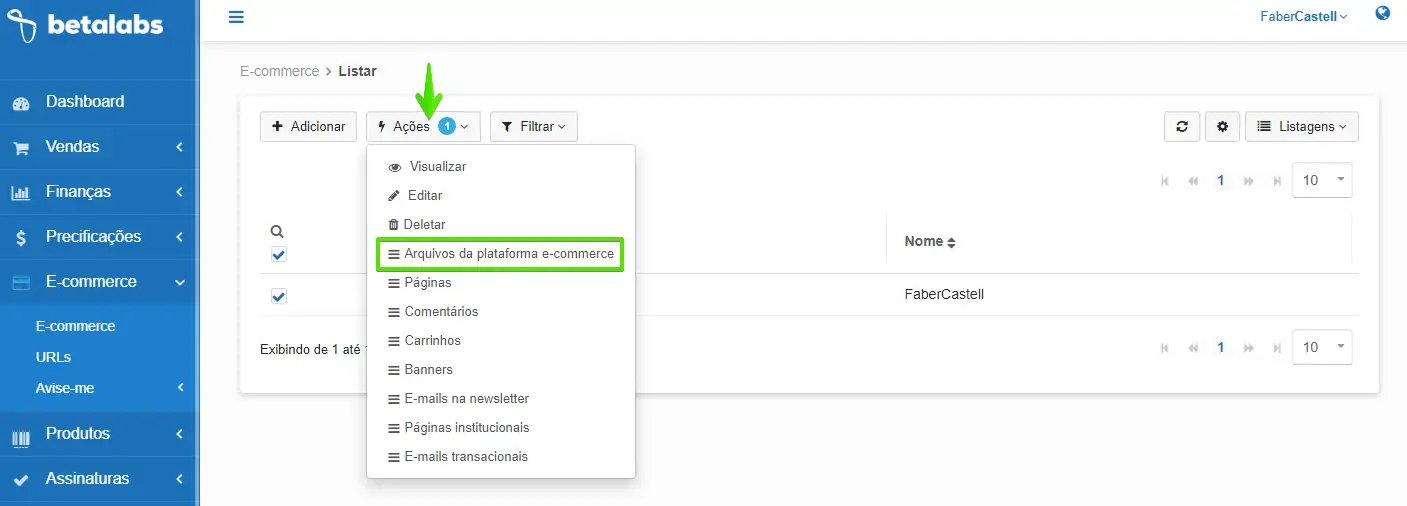This screenshot has height=506, width=1407.
Task: Expand the Produtos sidebar chevron
Action: click(x=179, y=434)
